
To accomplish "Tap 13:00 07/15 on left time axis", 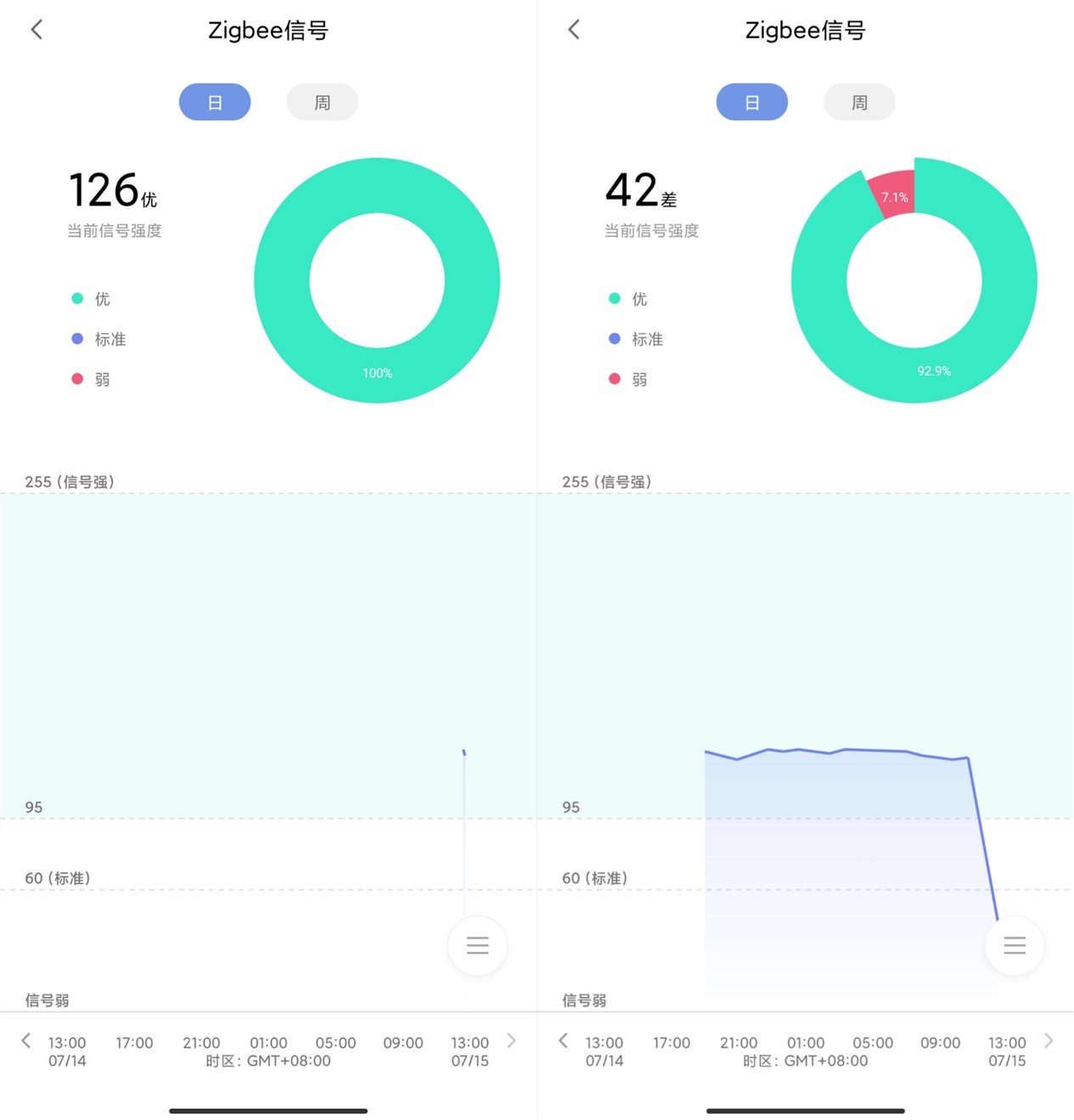I will click(x=470, y=1051).
